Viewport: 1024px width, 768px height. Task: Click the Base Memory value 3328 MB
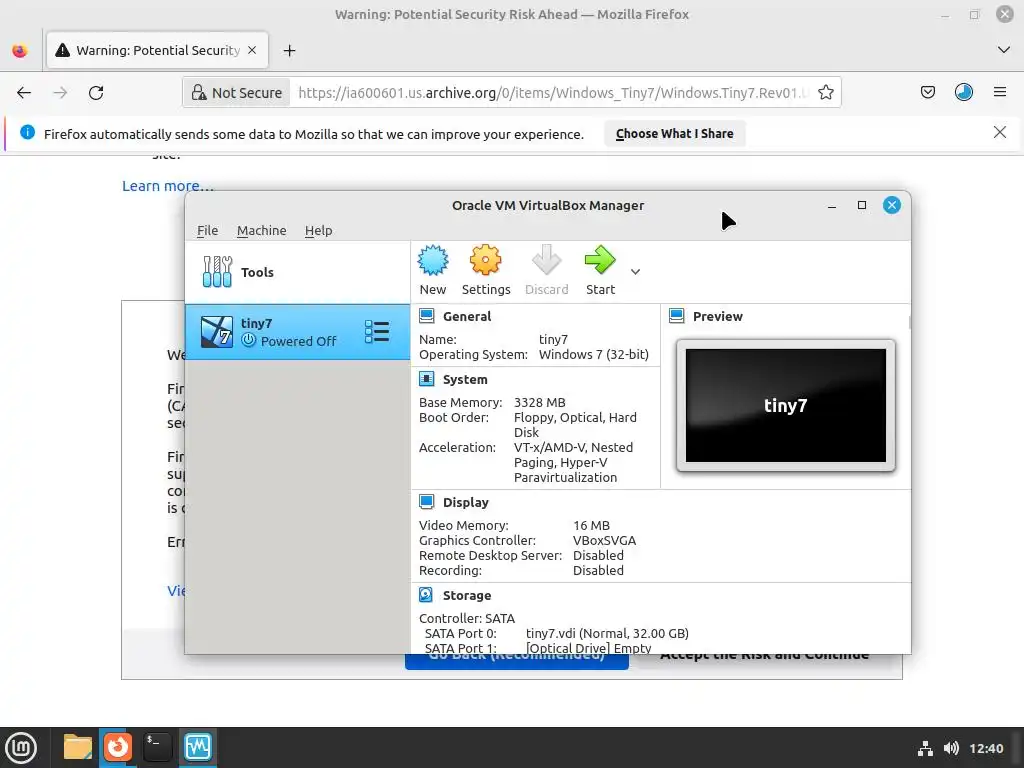539,402
